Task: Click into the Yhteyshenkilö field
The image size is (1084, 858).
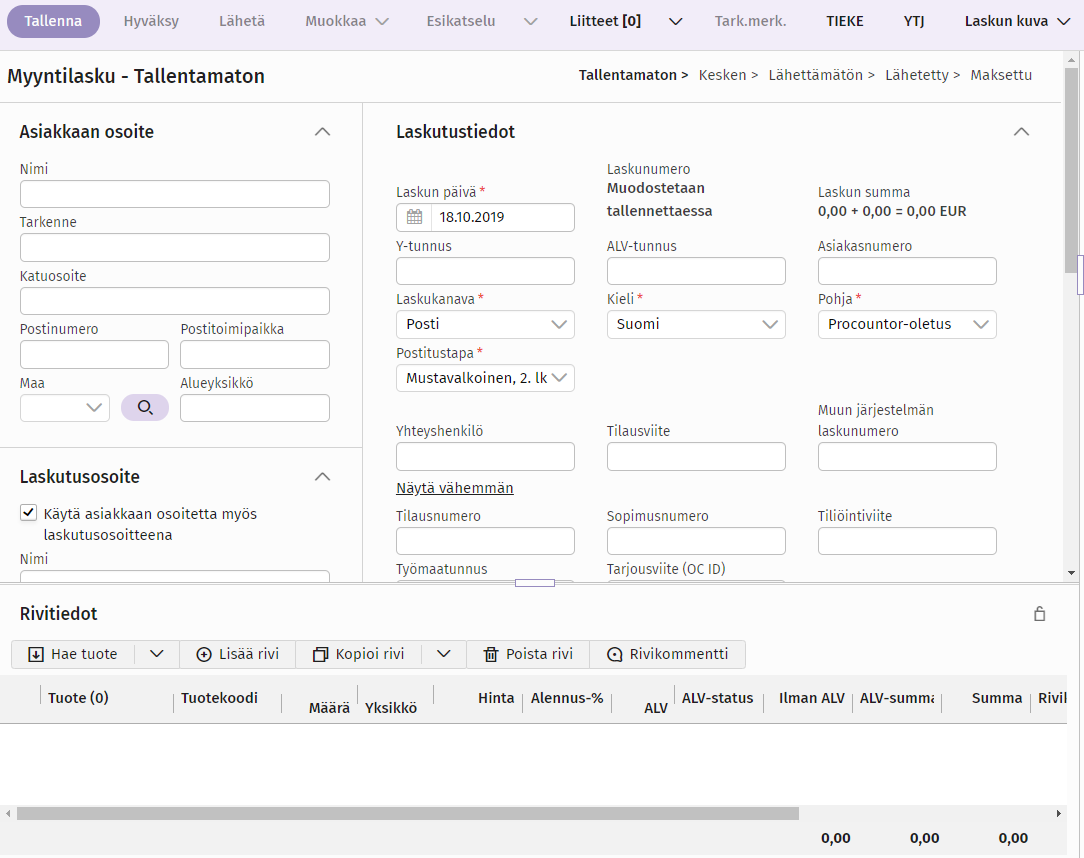Action: (485, 456)
